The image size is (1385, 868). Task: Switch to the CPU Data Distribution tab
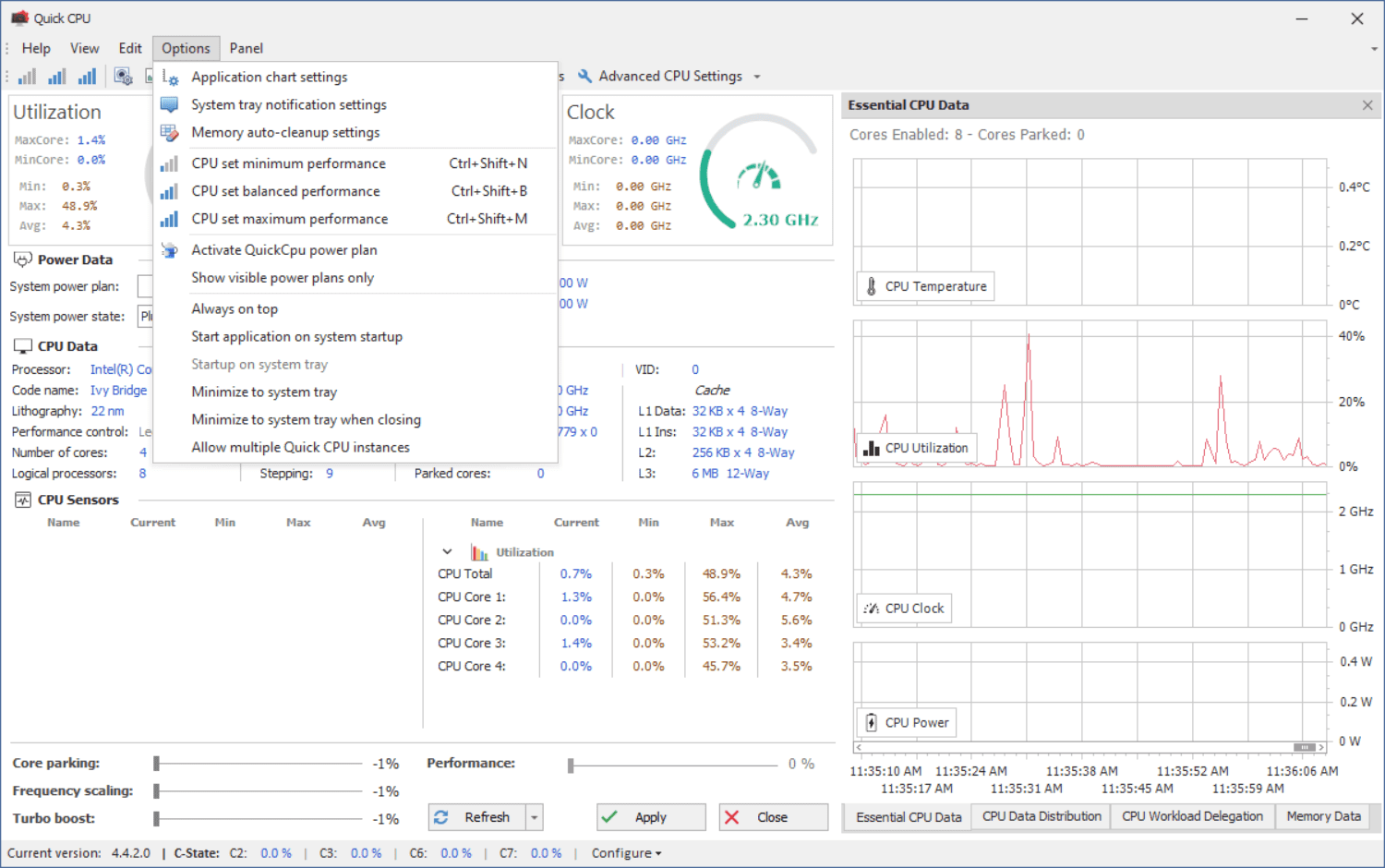click(1042, 816)
